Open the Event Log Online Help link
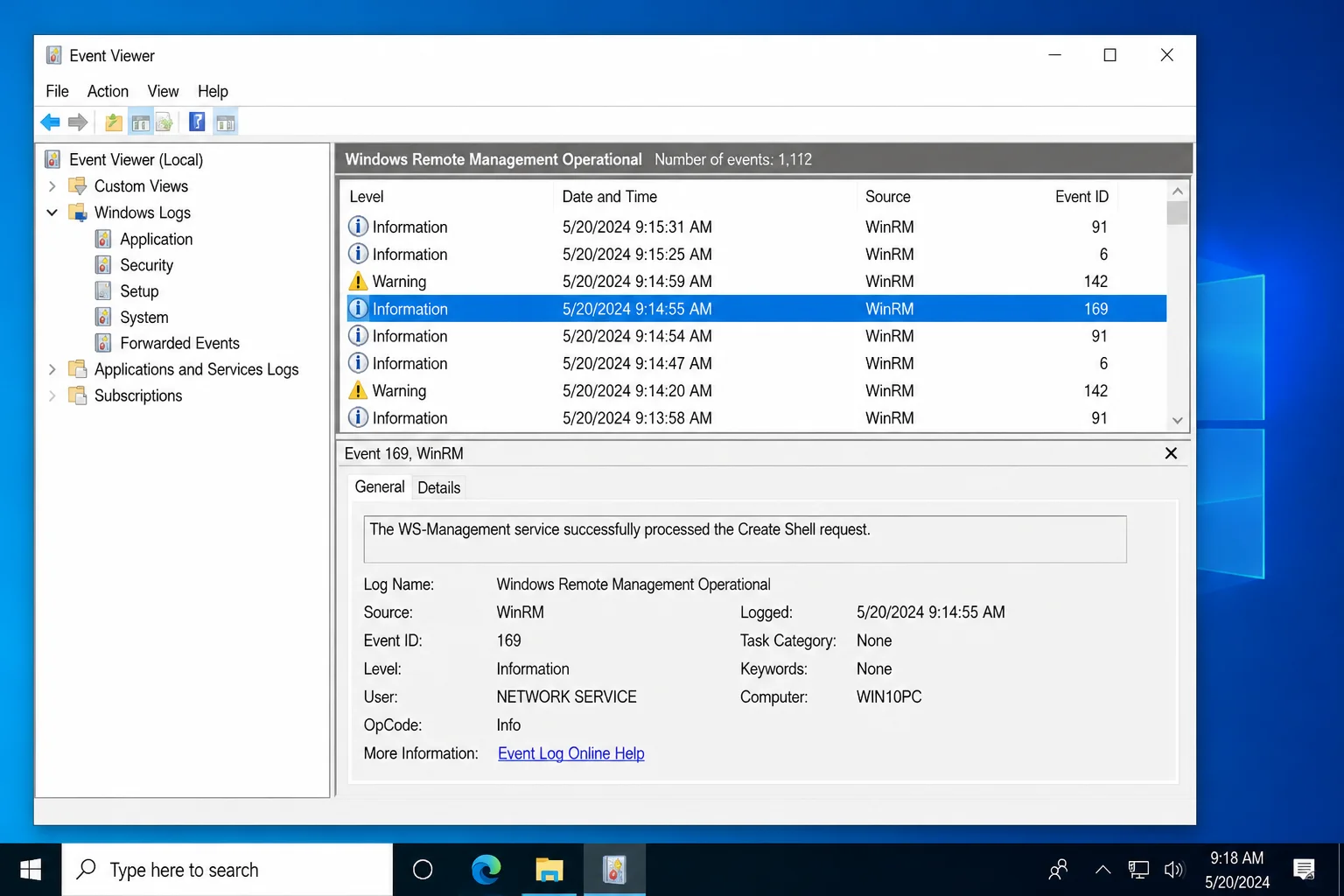Screen dimensions: 1344x896 571,753
